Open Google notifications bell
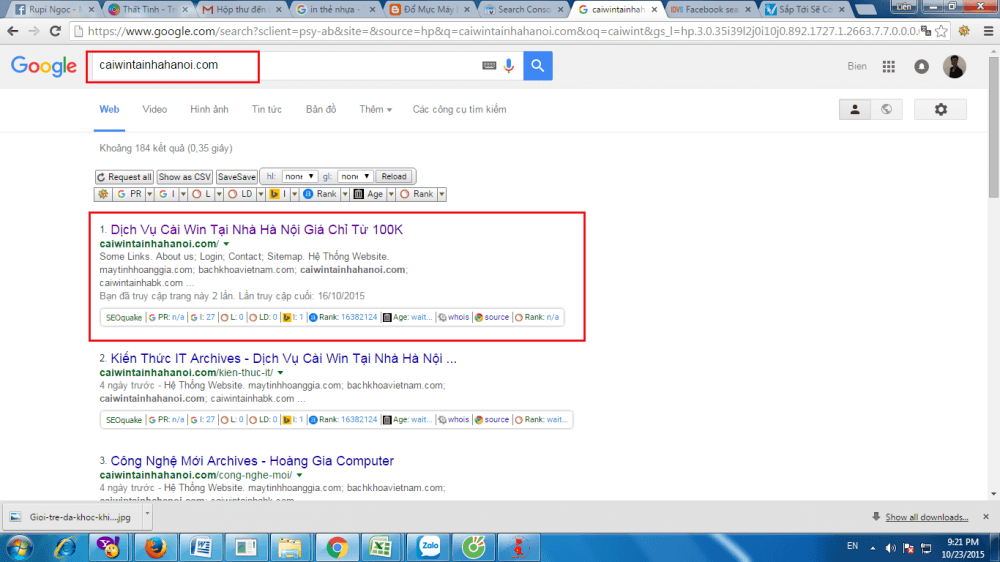Image resolution: width=1000 pixels, height=562 pixels. click(922, 66)
